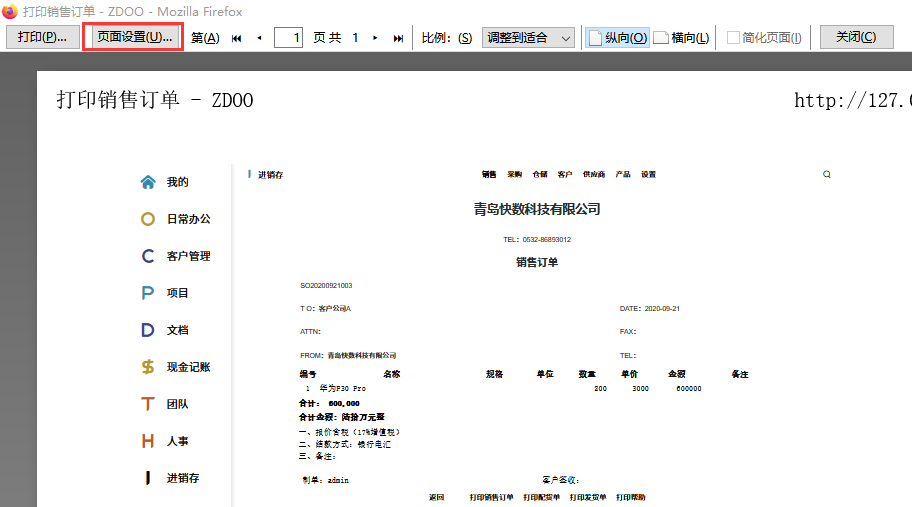
Task: Click the search magnifier icon in preview
Action: pos(827,174)
